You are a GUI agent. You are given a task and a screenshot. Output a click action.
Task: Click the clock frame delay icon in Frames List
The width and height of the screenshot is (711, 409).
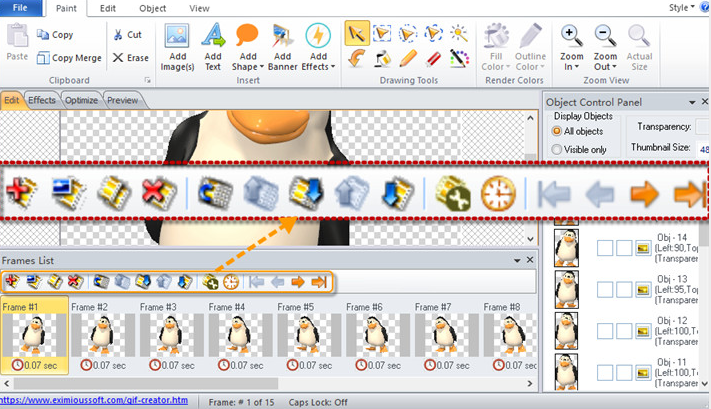point(230,281)
